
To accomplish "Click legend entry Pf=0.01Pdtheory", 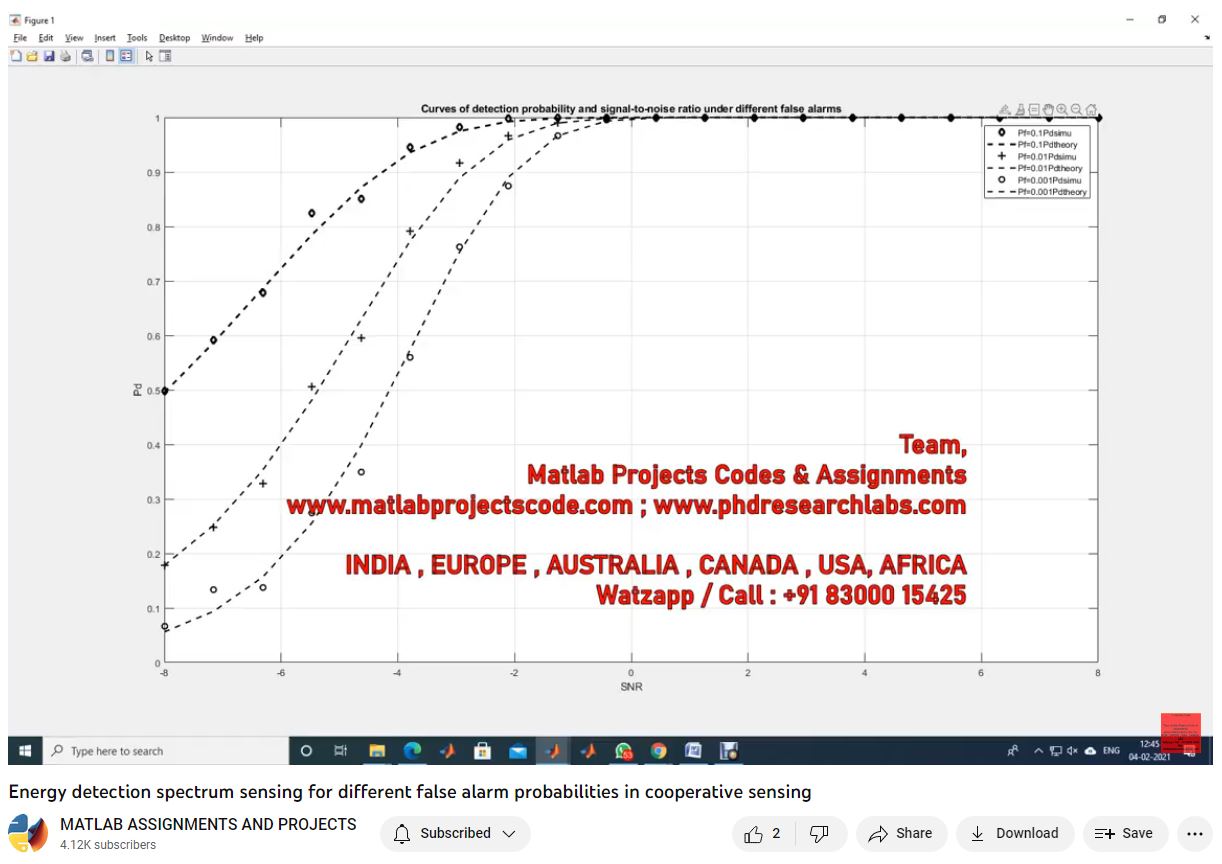I will (1050, 169).
